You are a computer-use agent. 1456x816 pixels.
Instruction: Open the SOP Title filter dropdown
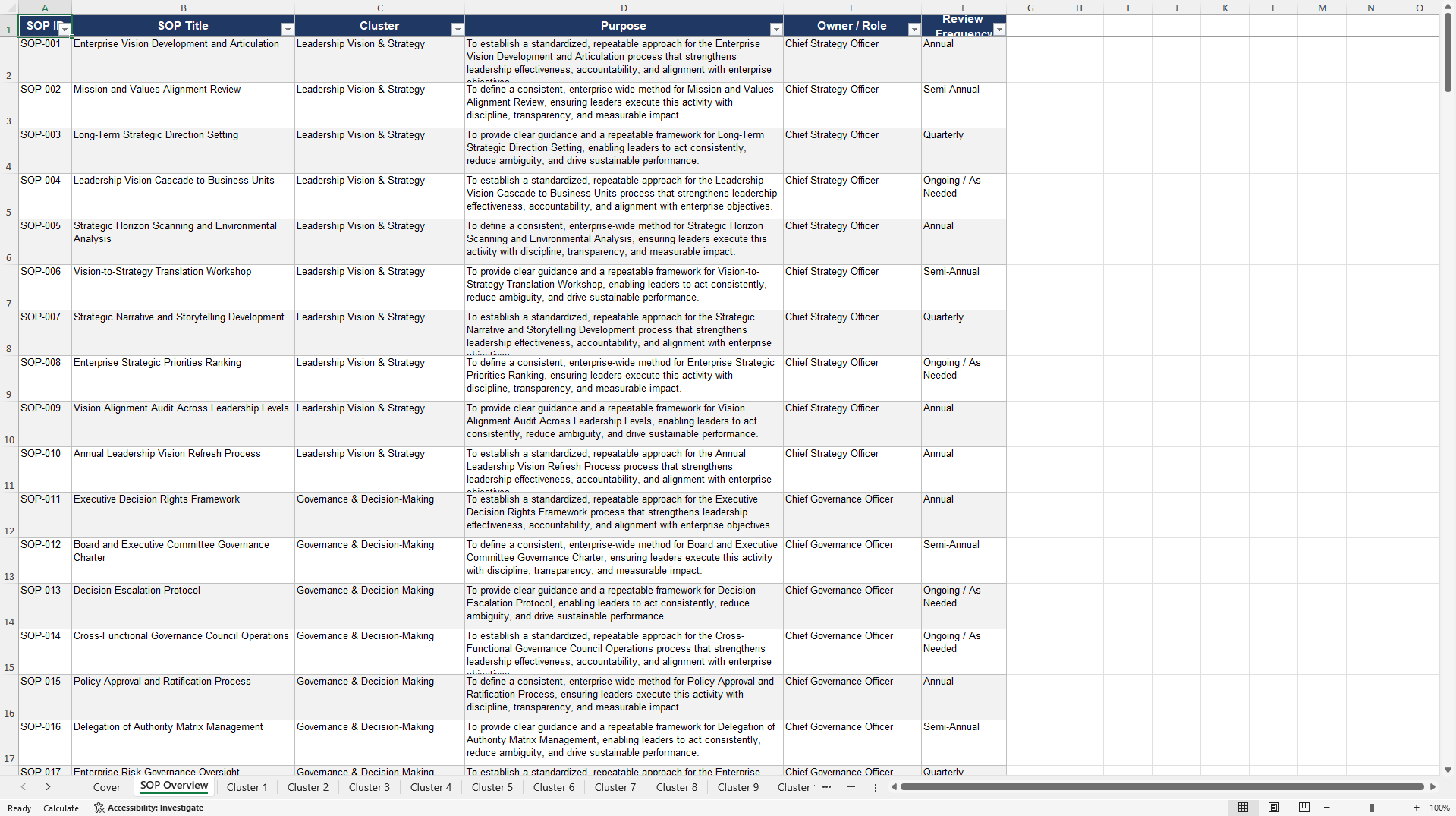[x=288, y=29]
